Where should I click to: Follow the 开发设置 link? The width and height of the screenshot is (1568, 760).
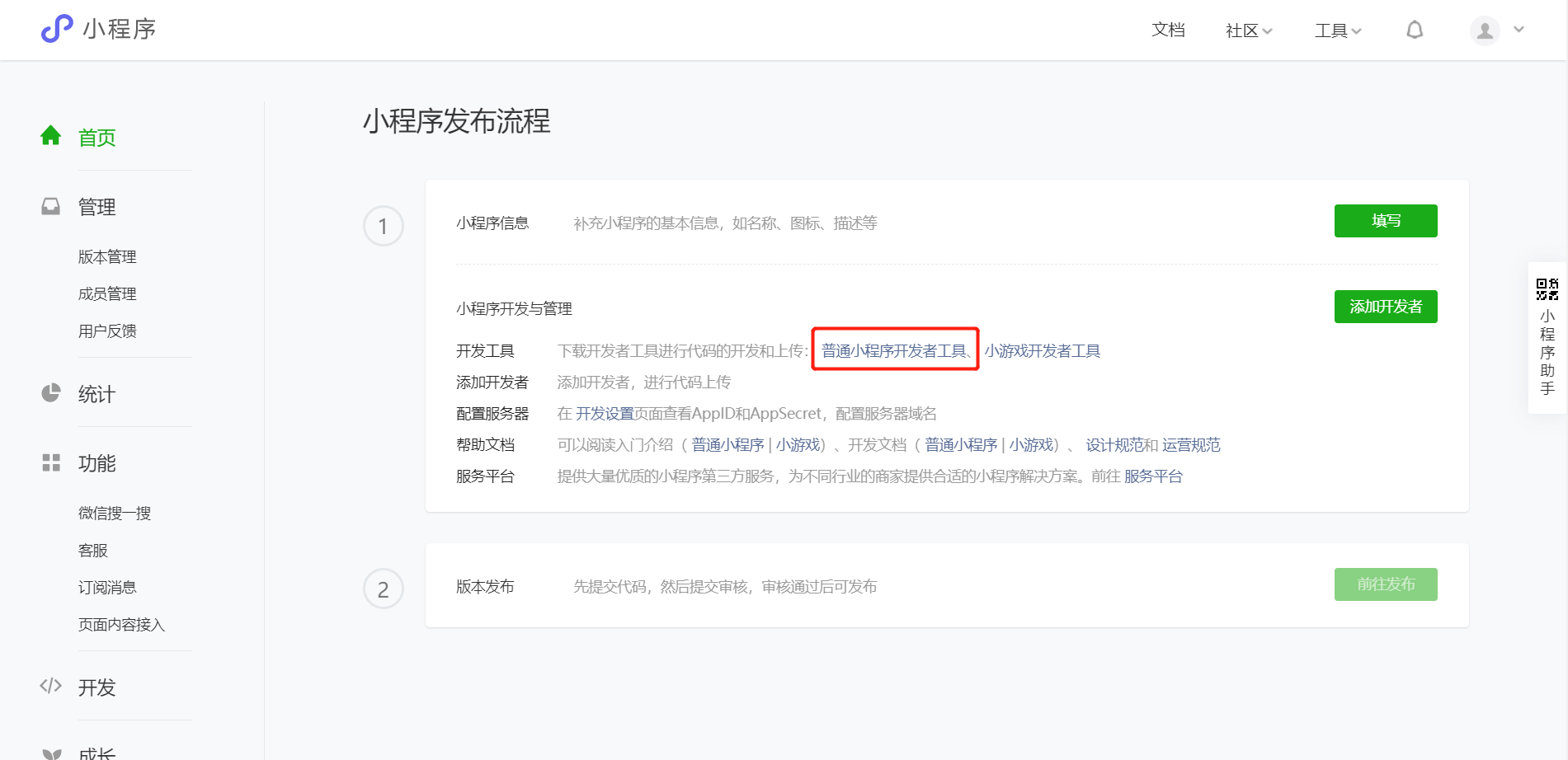(605, 413)
